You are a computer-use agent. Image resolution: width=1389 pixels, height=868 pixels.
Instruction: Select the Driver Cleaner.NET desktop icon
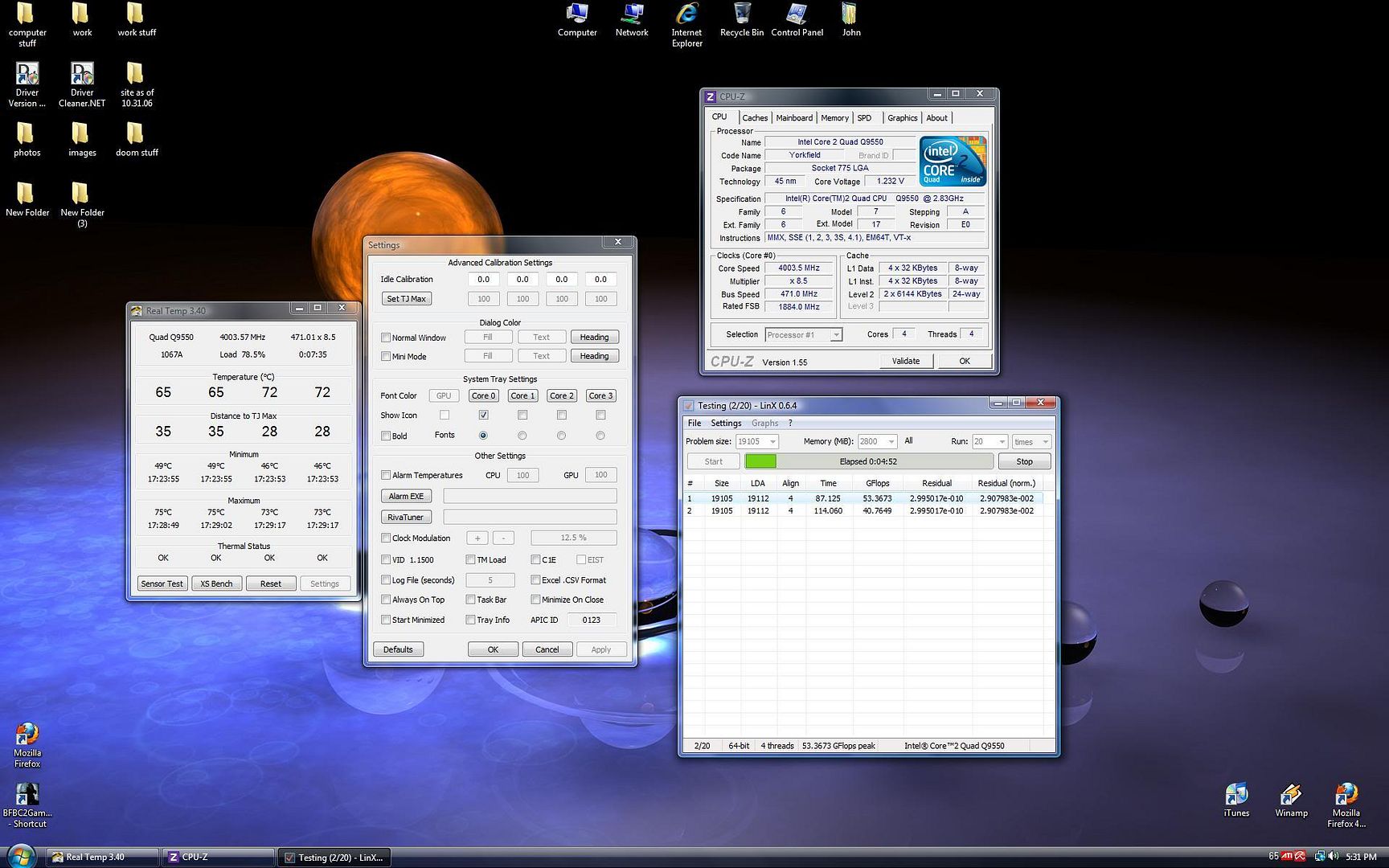(82, 84)
